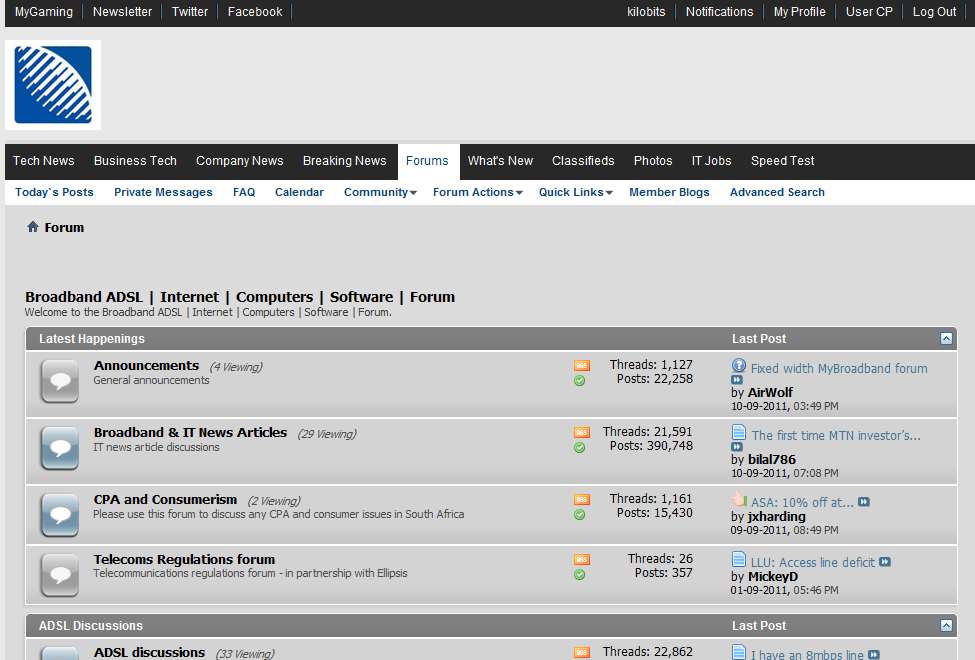Open the Photos tab
Screen dimensions: 975x660
point(653,161)
